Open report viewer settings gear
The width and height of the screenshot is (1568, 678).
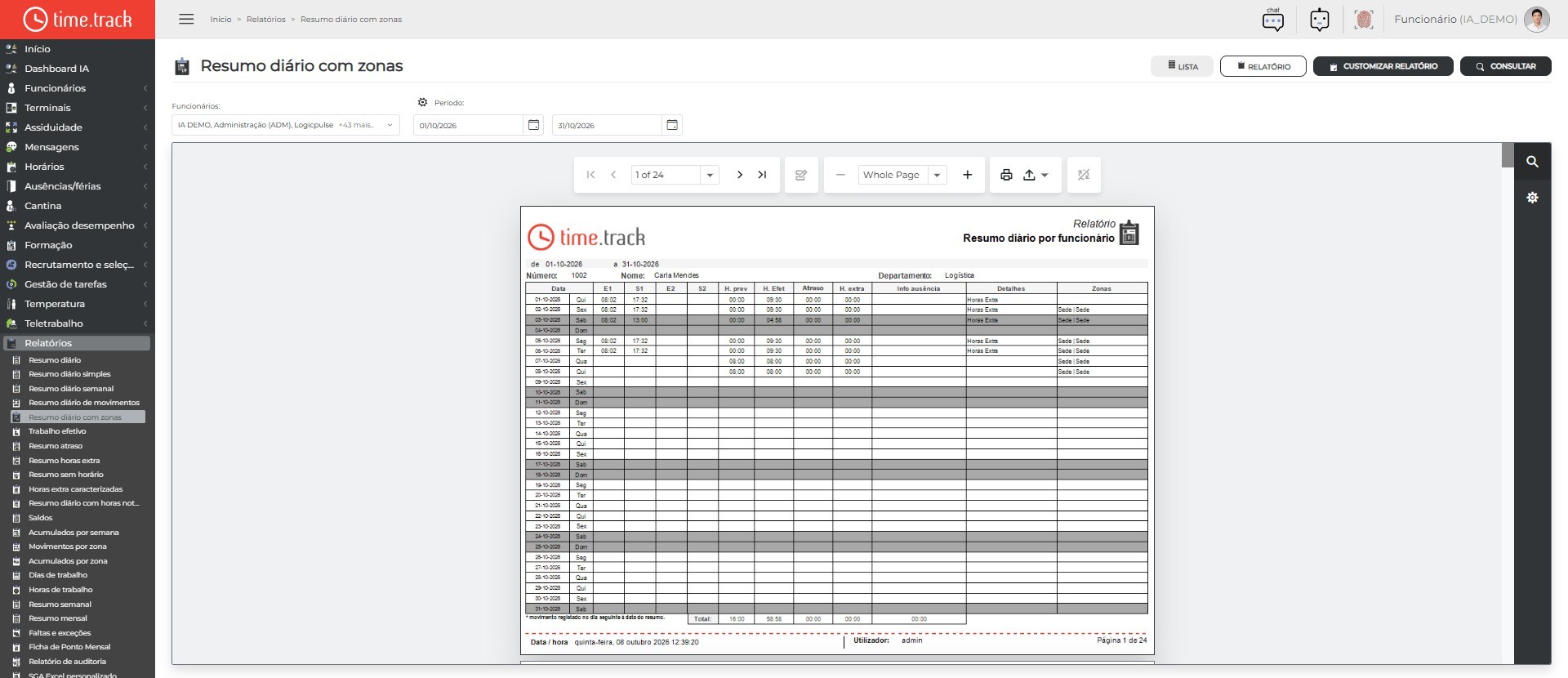[1532, 198]
